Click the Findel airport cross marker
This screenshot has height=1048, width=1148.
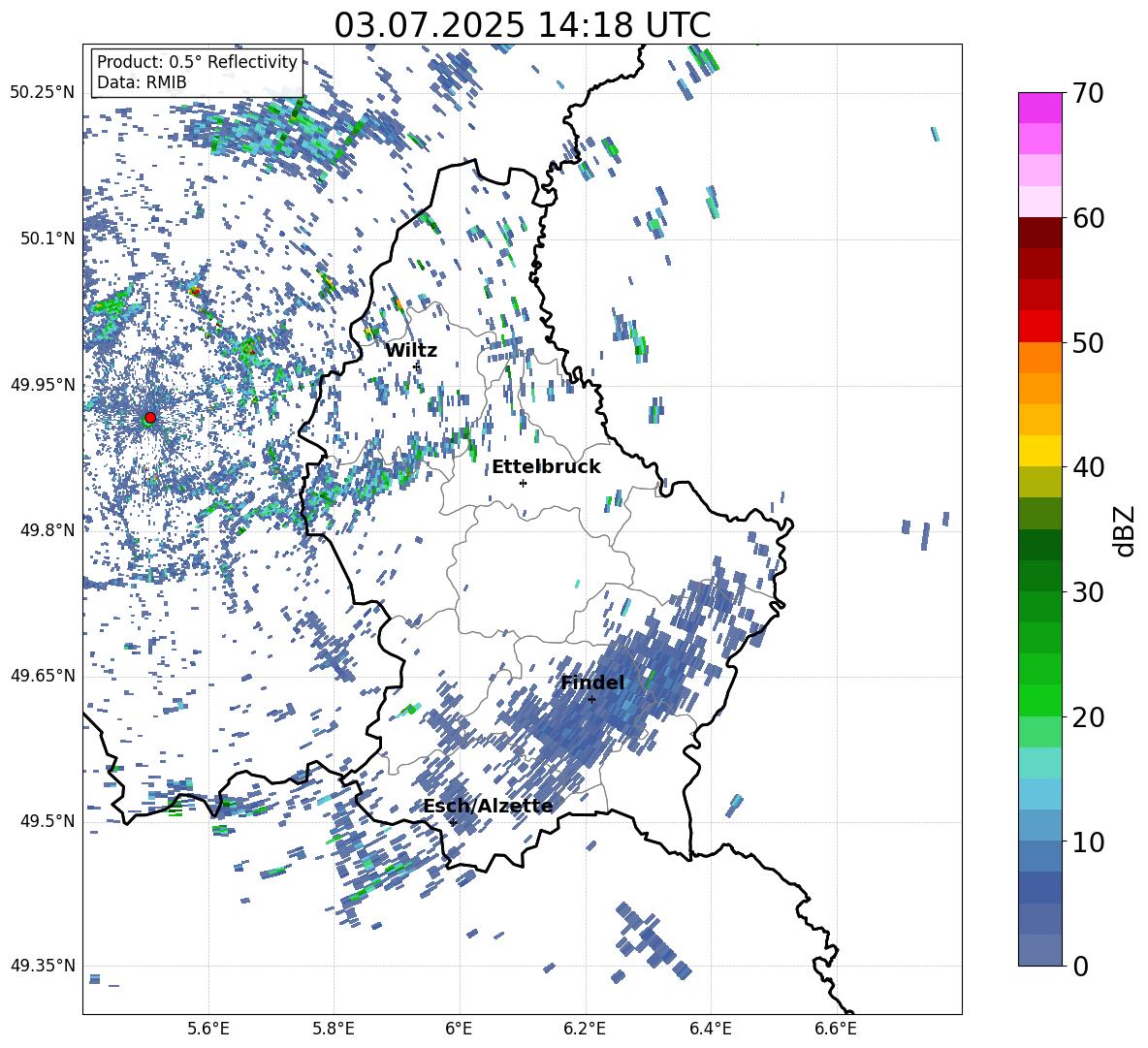[591, 700]
